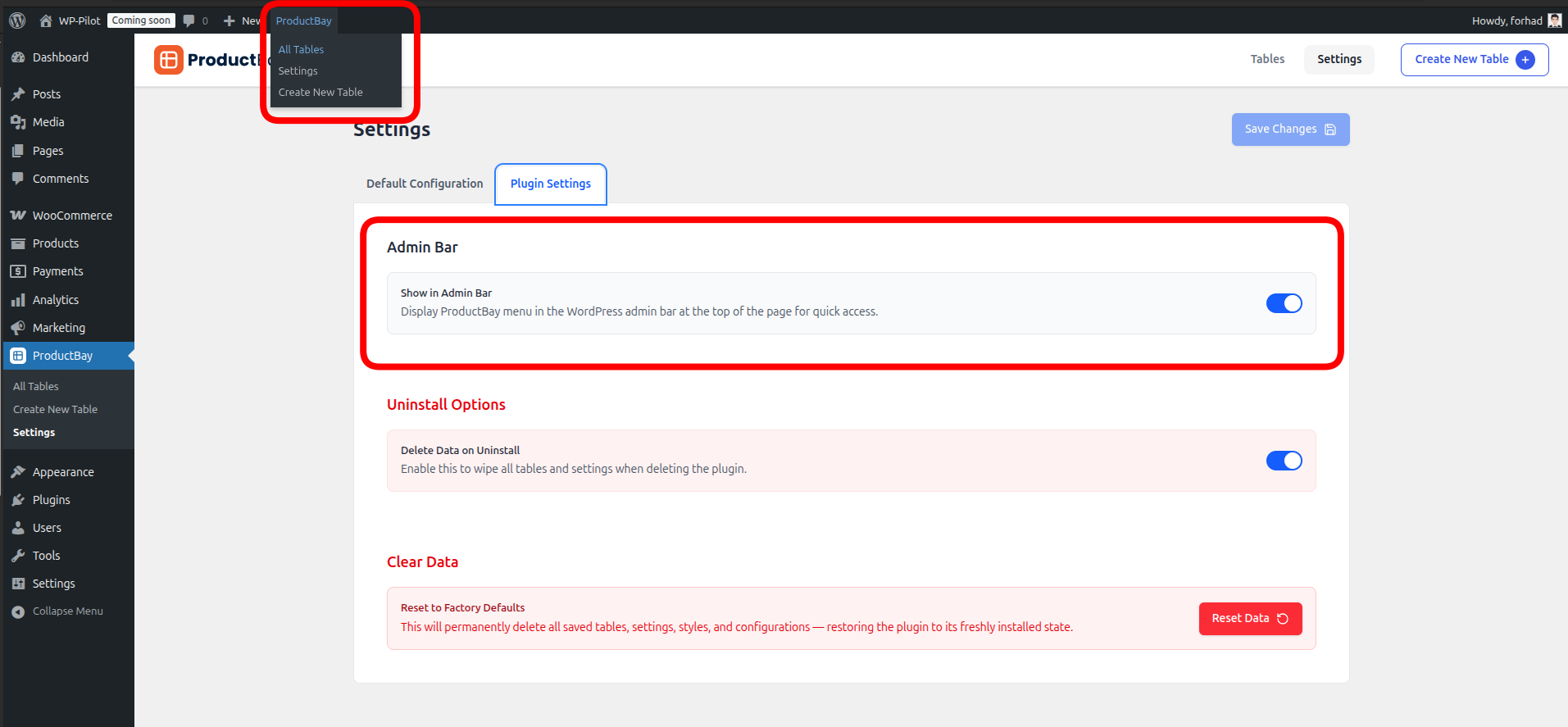
Task: Open the Settings header tab
Action: pos(1339,59)
